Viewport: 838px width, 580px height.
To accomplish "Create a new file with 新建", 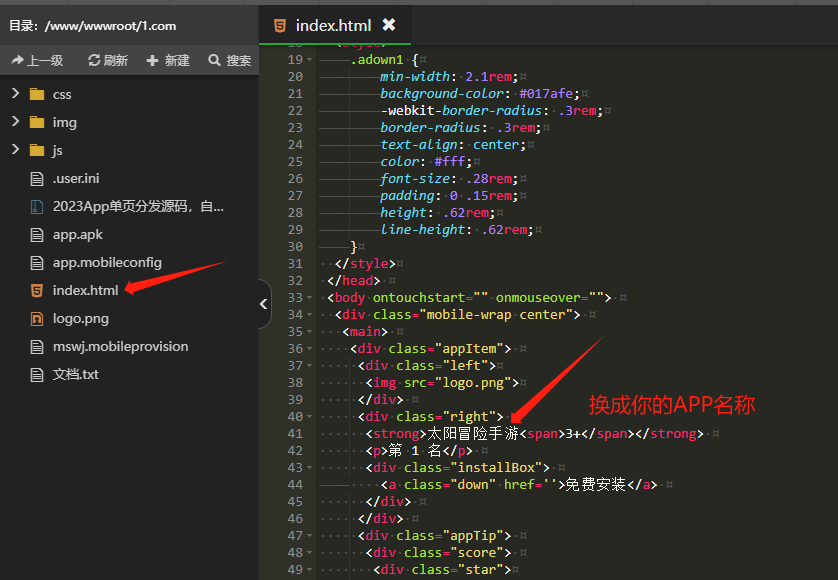I will coord(168,60).
